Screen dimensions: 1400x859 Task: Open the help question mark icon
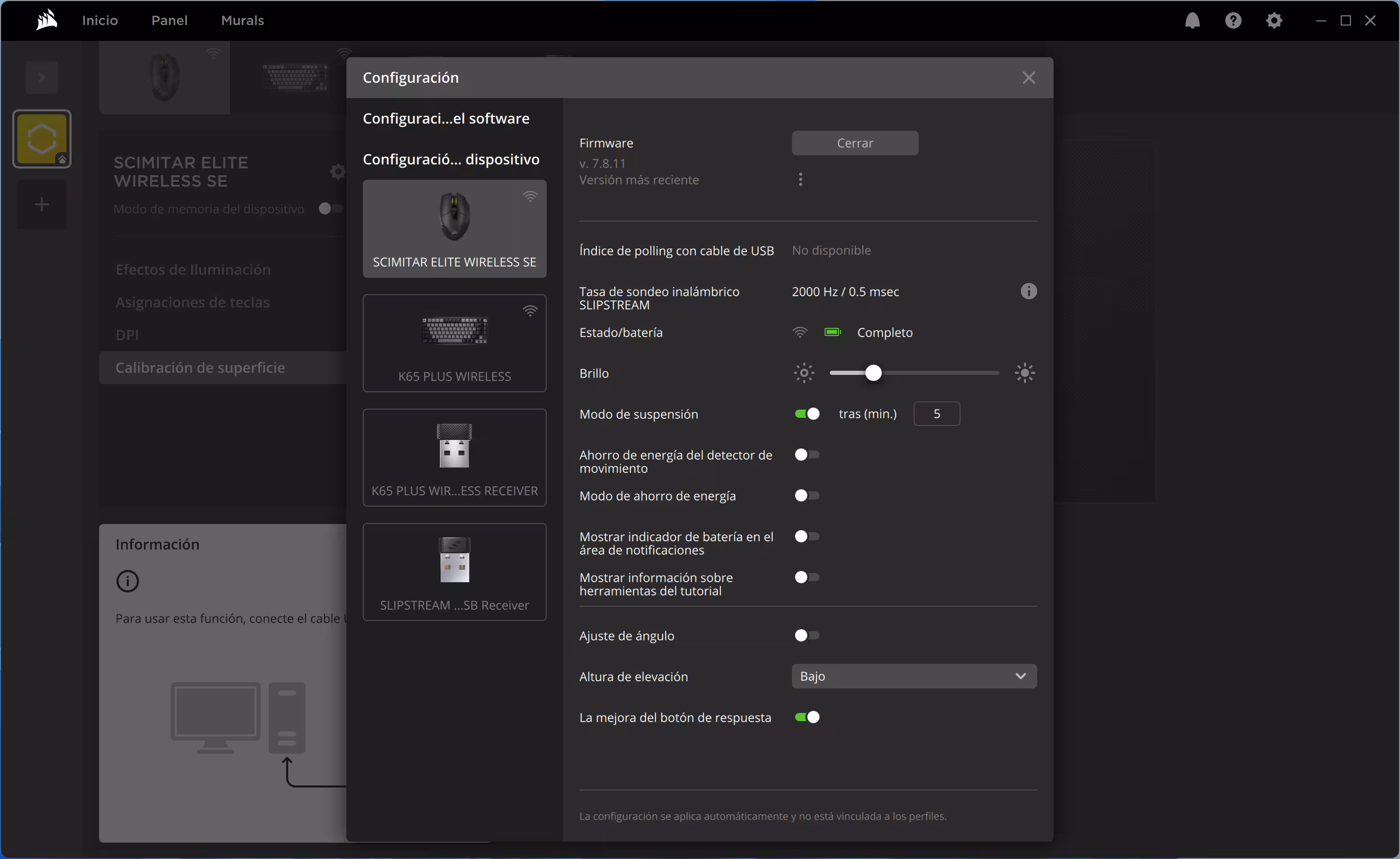1233,20
